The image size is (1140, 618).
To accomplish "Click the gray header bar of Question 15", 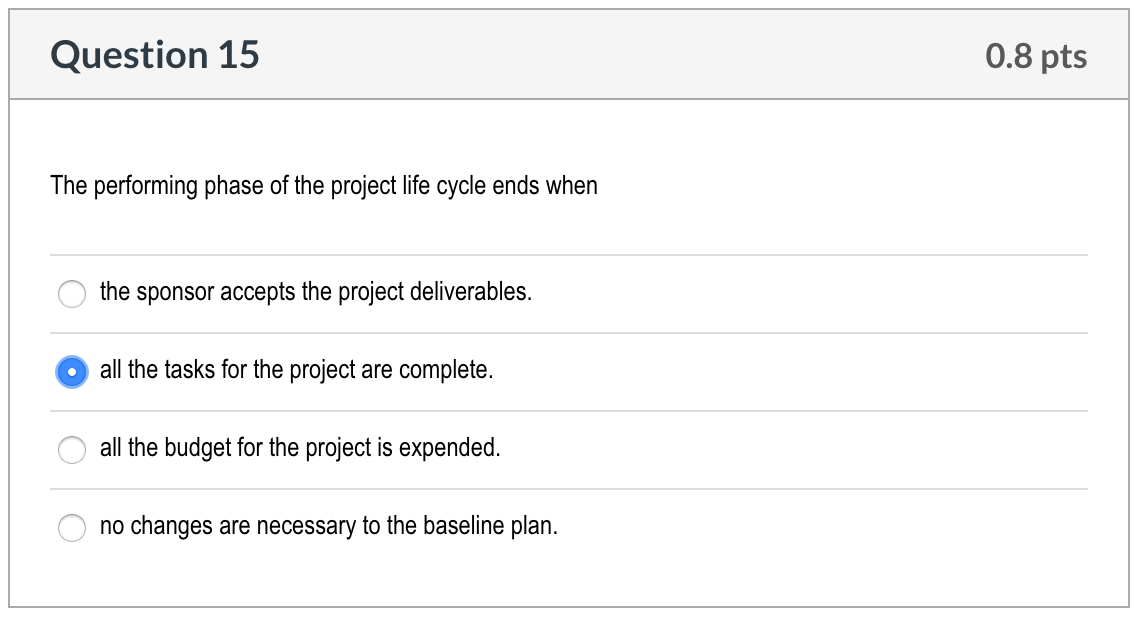I will click(570, 55).
